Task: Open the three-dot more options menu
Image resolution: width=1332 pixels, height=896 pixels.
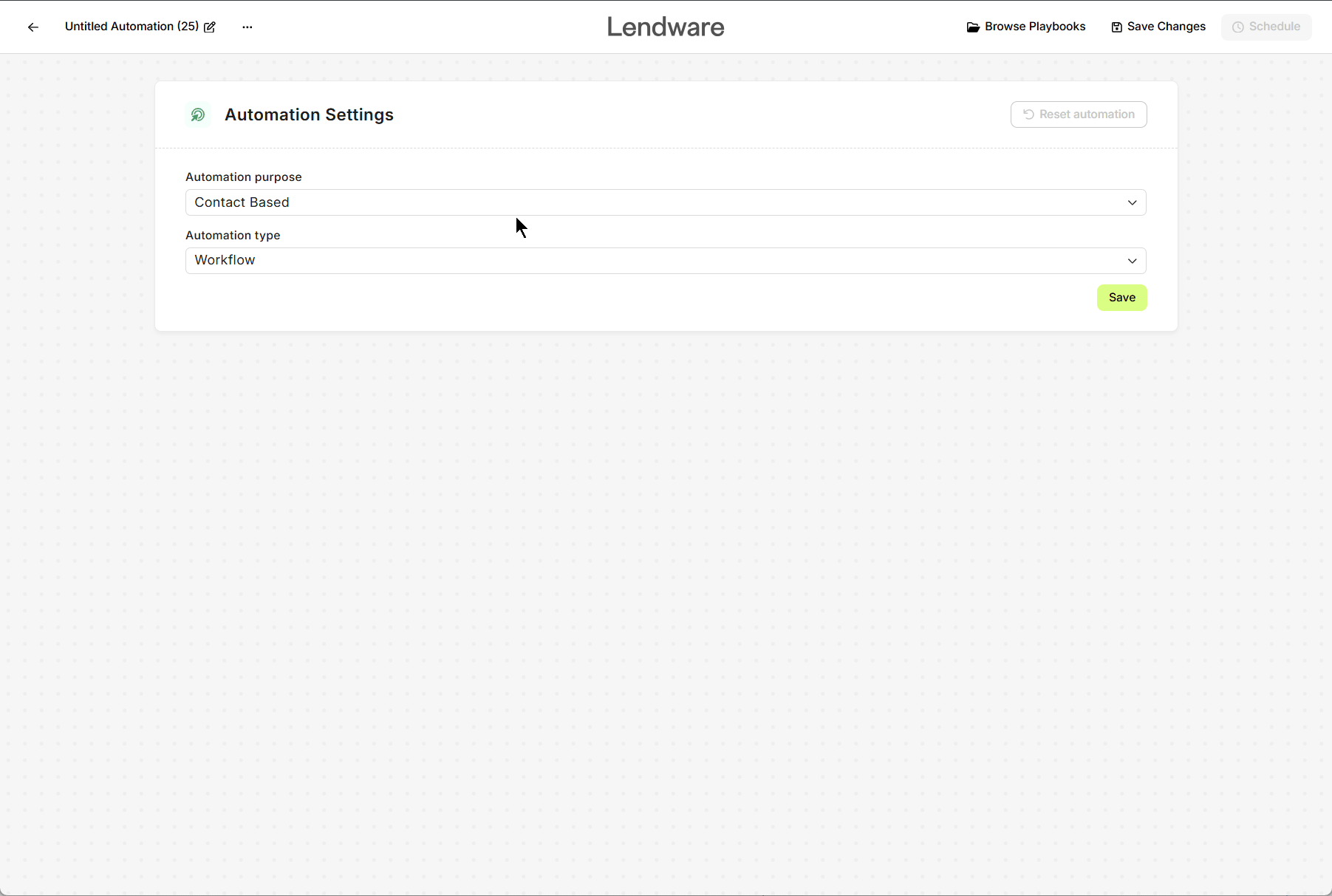Action: 247,27
